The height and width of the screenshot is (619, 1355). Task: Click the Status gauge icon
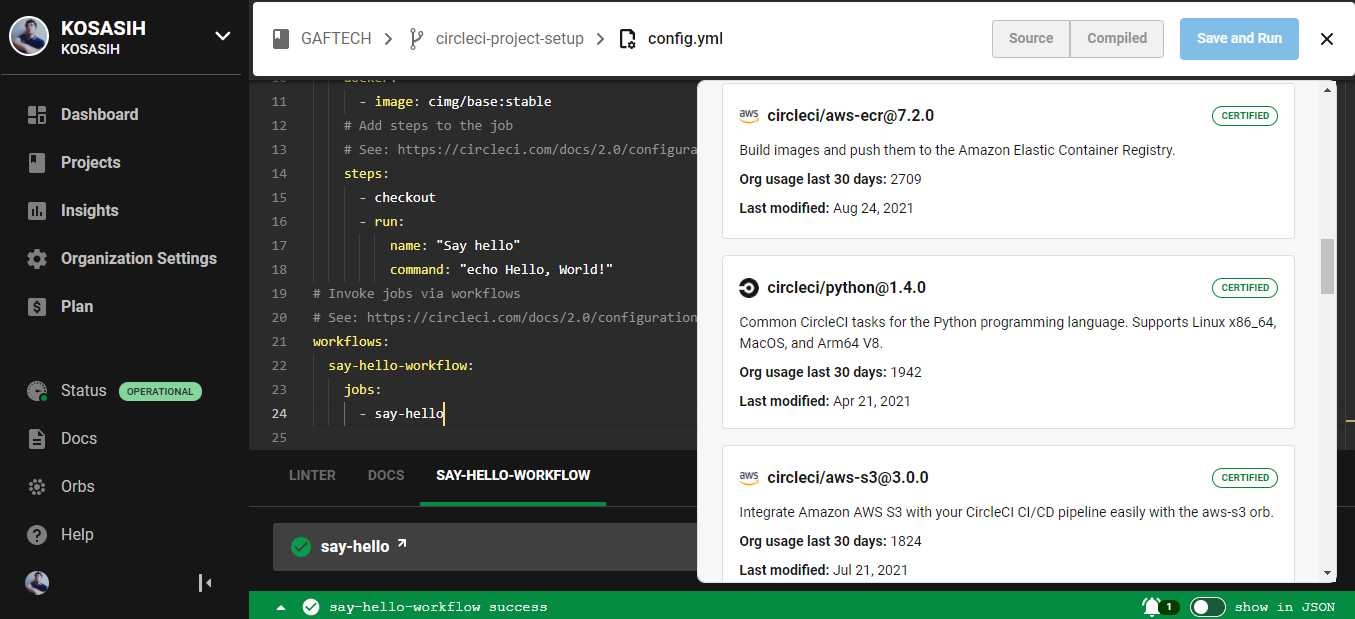click(x=37, y=391)
